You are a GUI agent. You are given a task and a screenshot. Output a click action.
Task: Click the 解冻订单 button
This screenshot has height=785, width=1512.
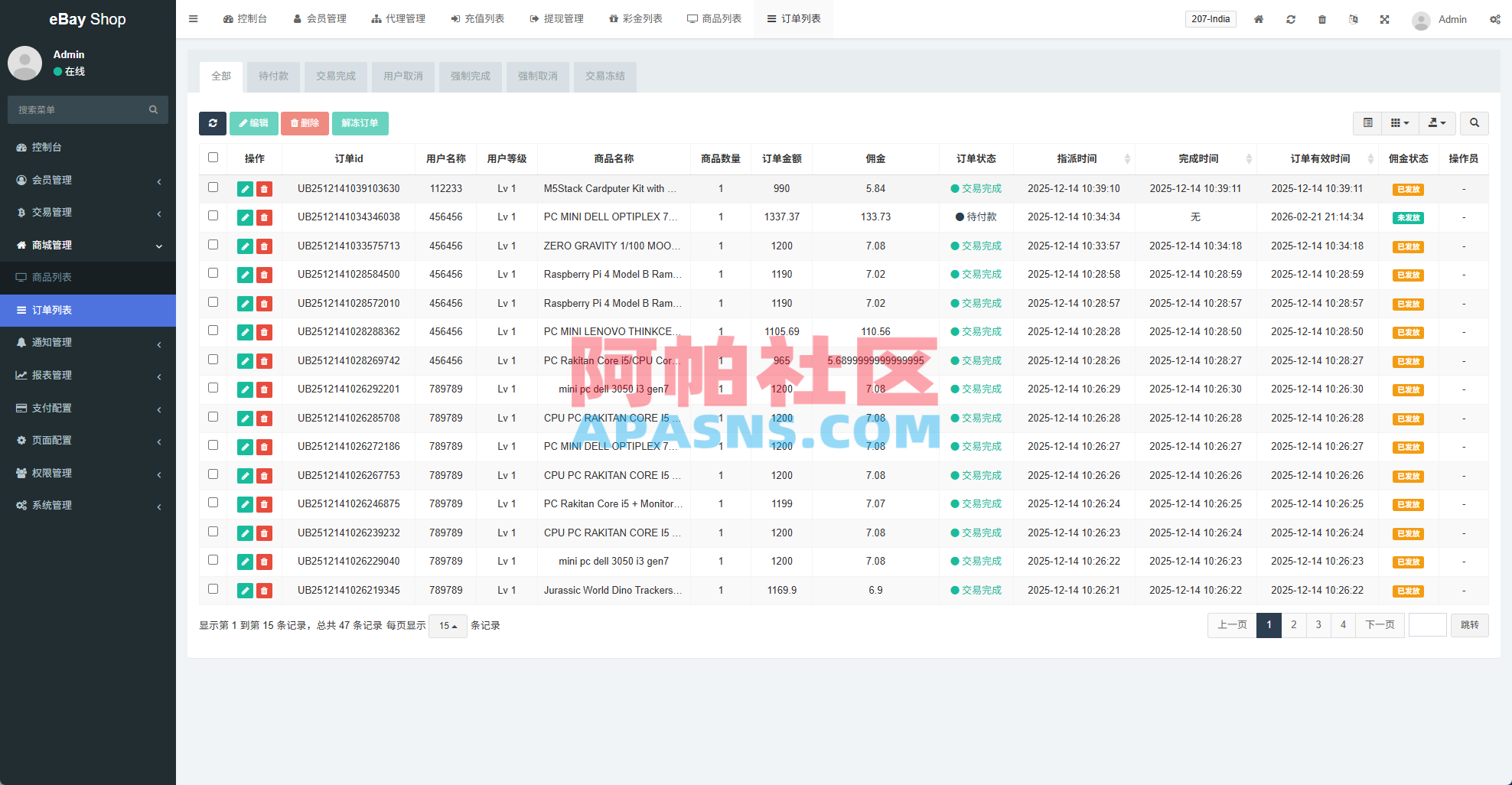360,123
